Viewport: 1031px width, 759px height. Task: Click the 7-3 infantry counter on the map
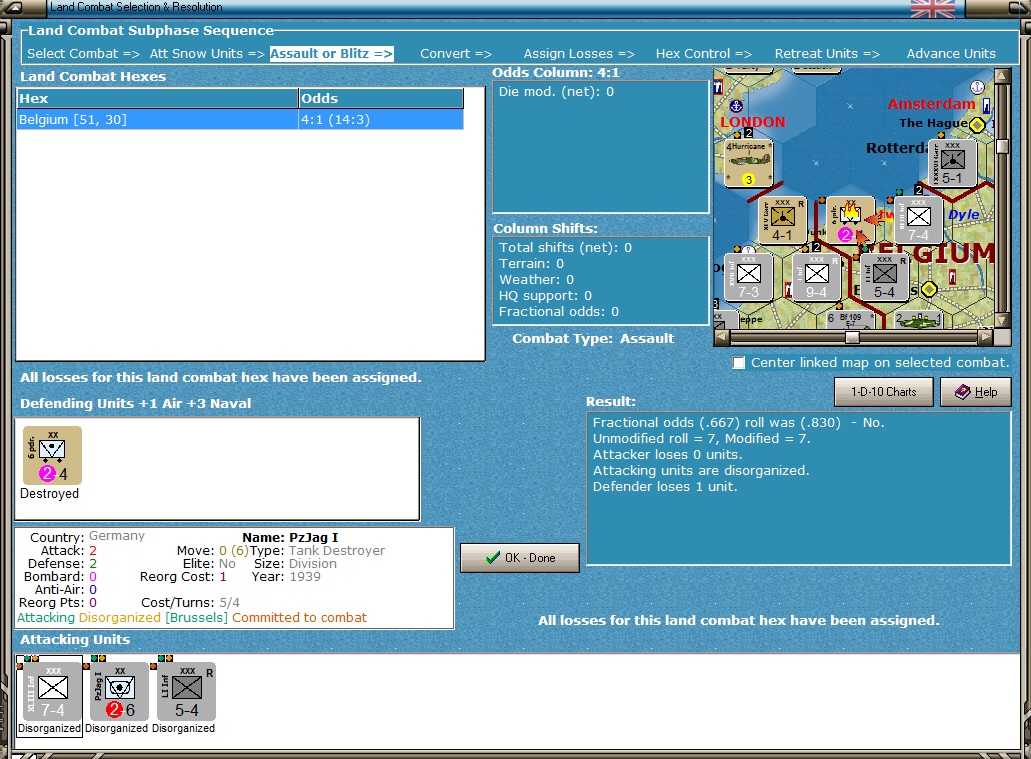748,277
